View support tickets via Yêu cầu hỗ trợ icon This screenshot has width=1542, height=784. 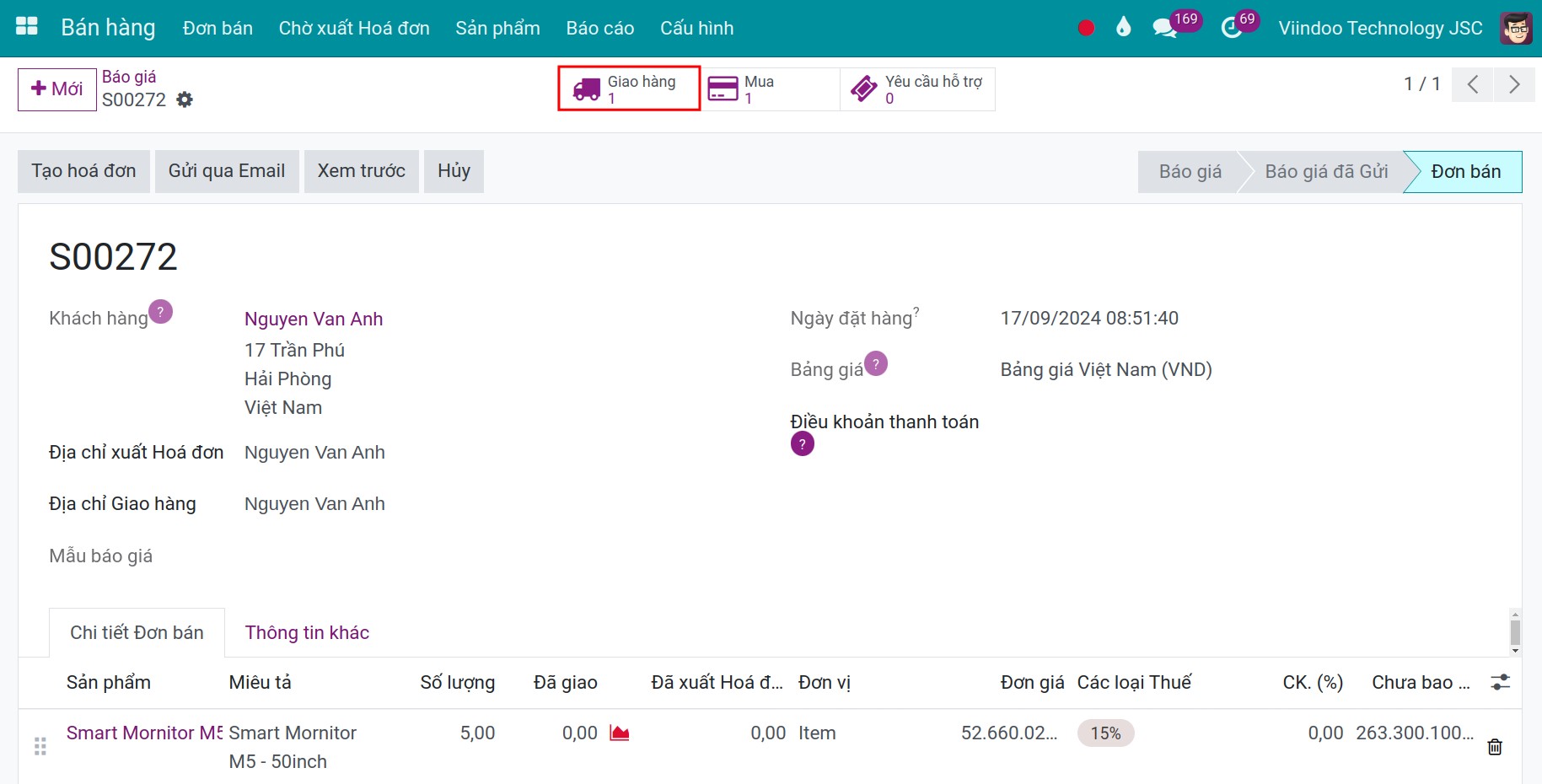point(862,88)
